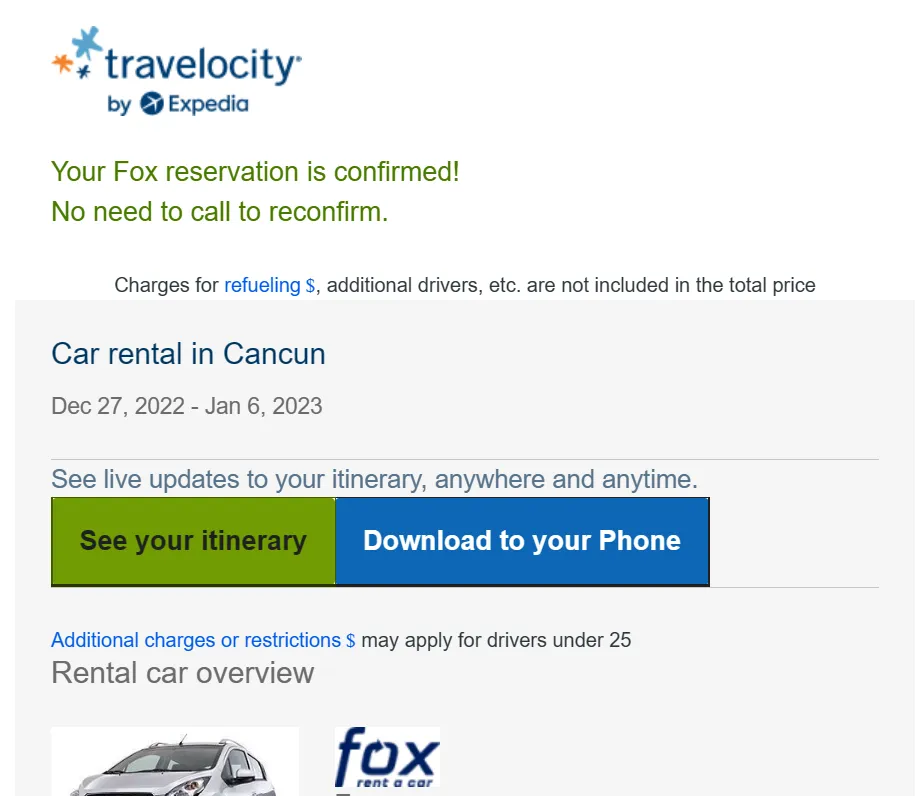Viewport: 918px width, 796px height.
Task: Select the Dec 27, 2022 - Jan 6, 2023 dates
Action: (187, 406)
